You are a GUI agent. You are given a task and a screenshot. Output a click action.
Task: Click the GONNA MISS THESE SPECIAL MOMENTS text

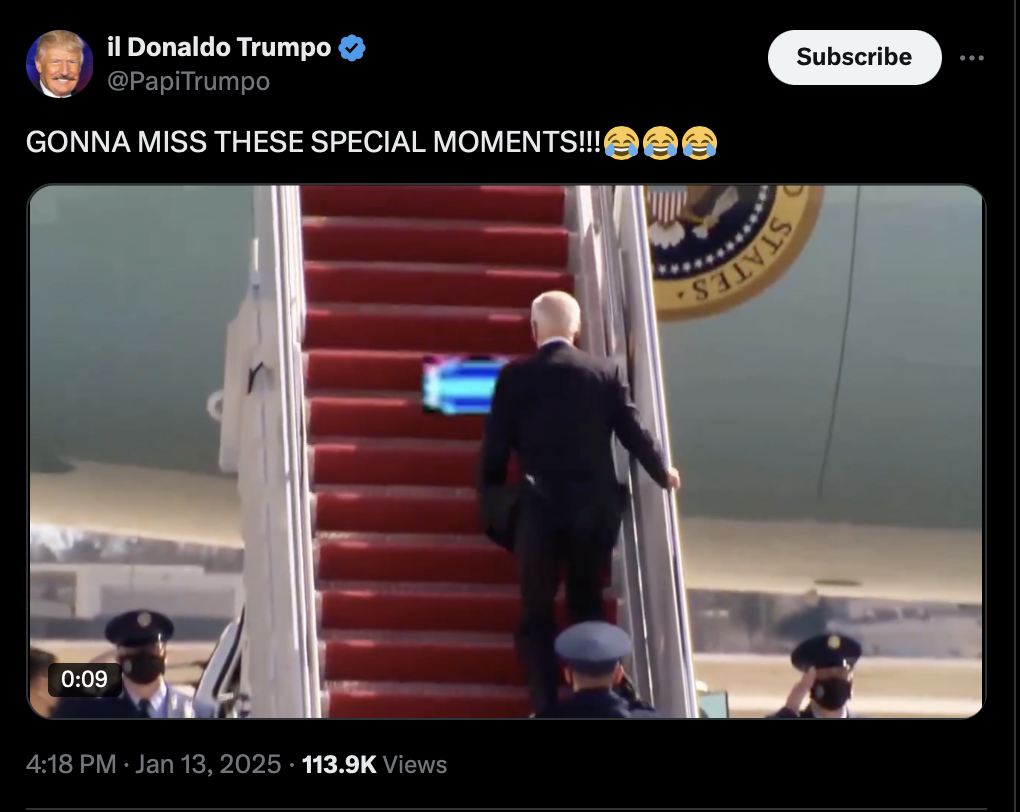pos(313,142)
